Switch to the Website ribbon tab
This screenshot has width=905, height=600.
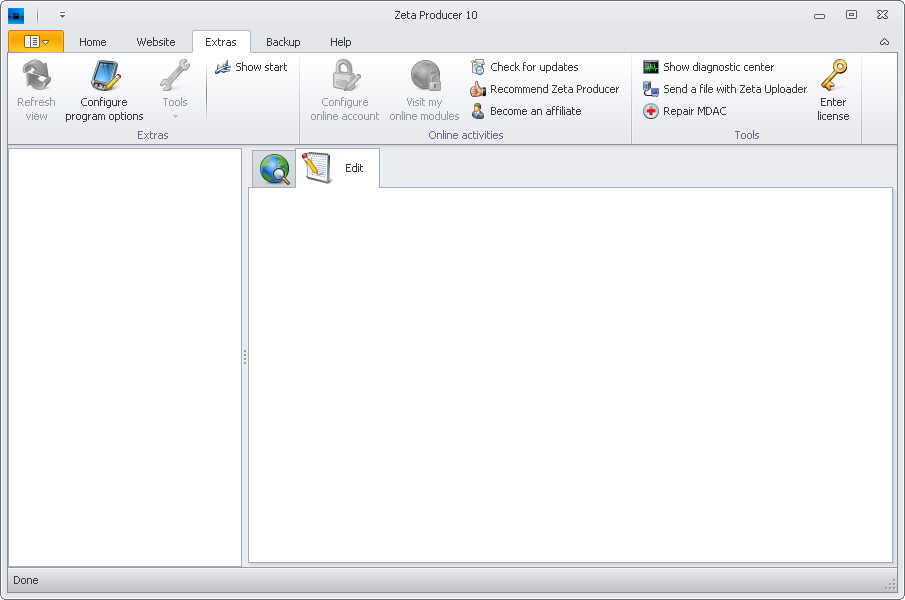(156, 42)
